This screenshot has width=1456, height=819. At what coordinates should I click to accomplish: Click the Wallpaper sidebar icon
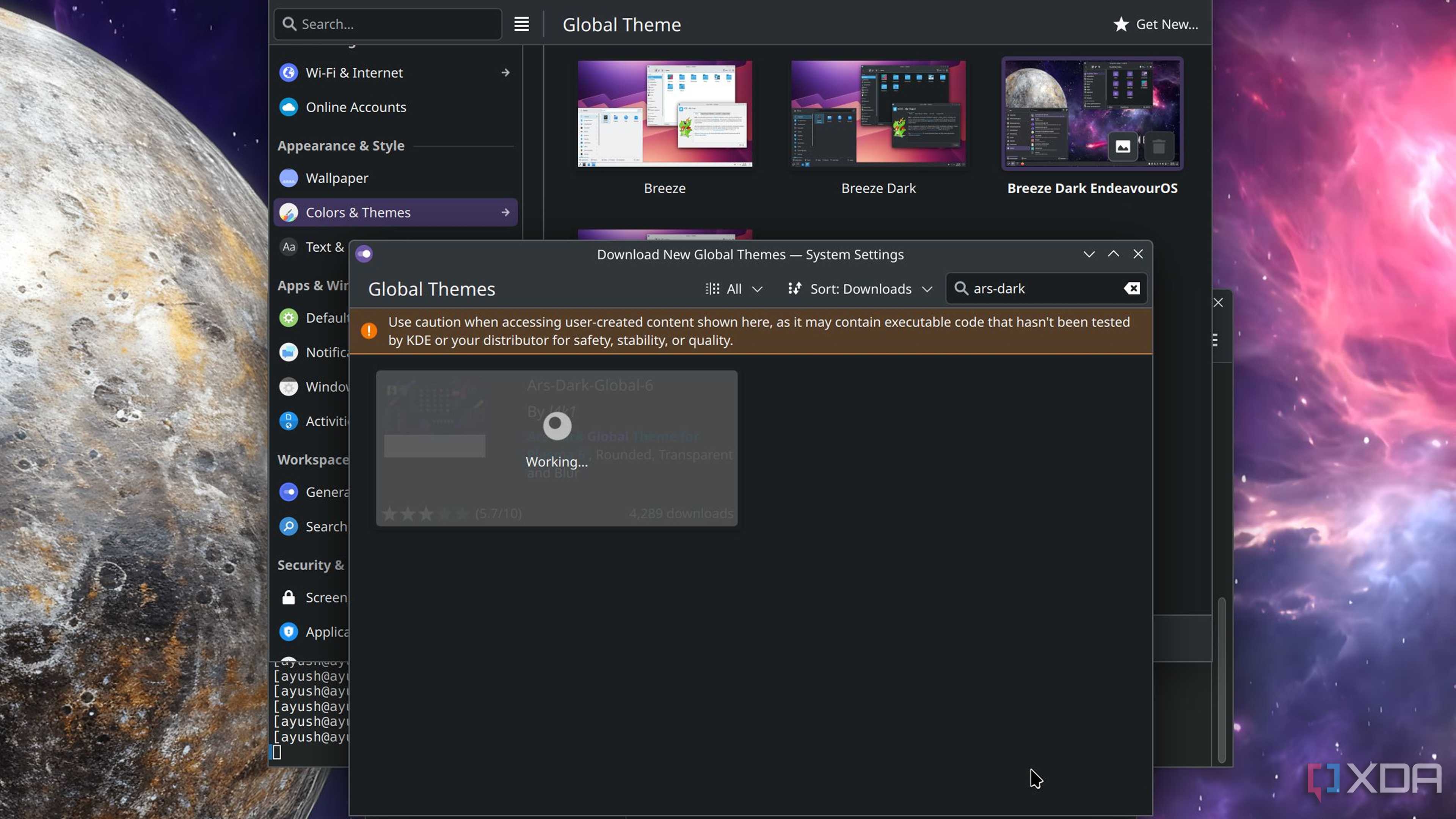[288, 178]
